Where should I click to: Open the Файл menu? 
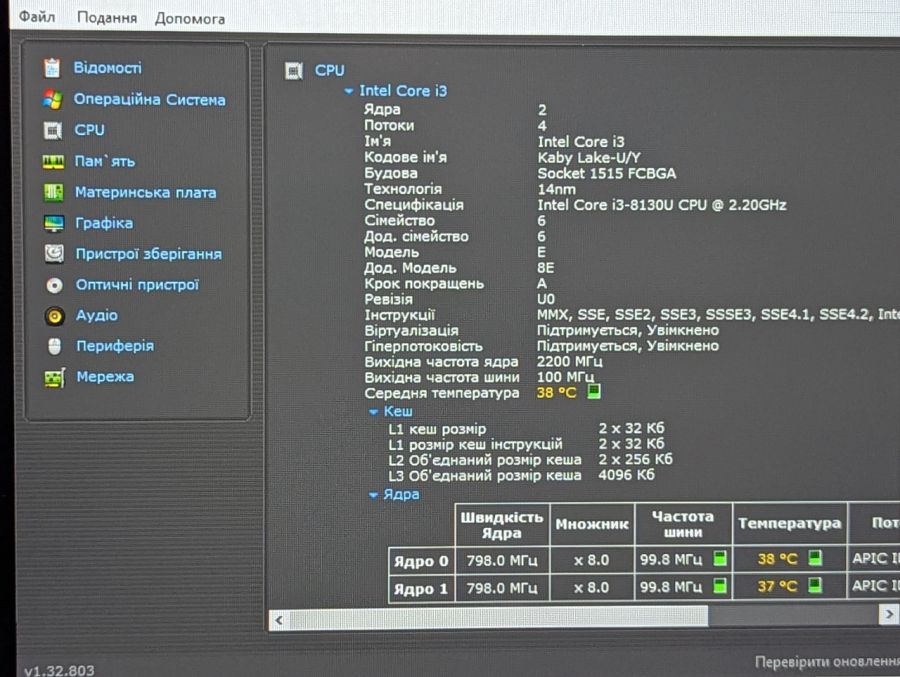point(37,17)
